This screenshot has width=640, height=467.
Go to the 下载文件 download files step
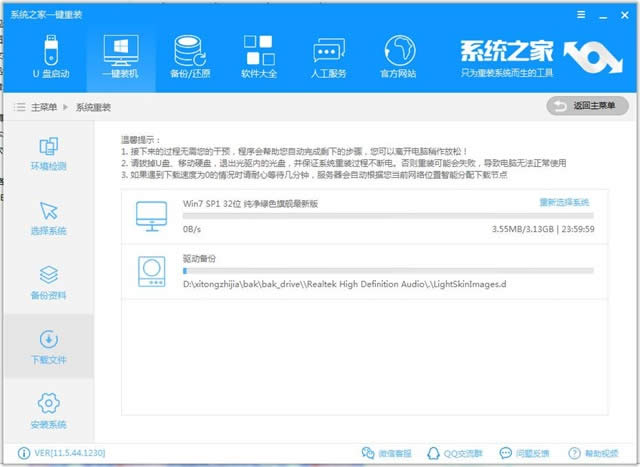pos(47,346)
